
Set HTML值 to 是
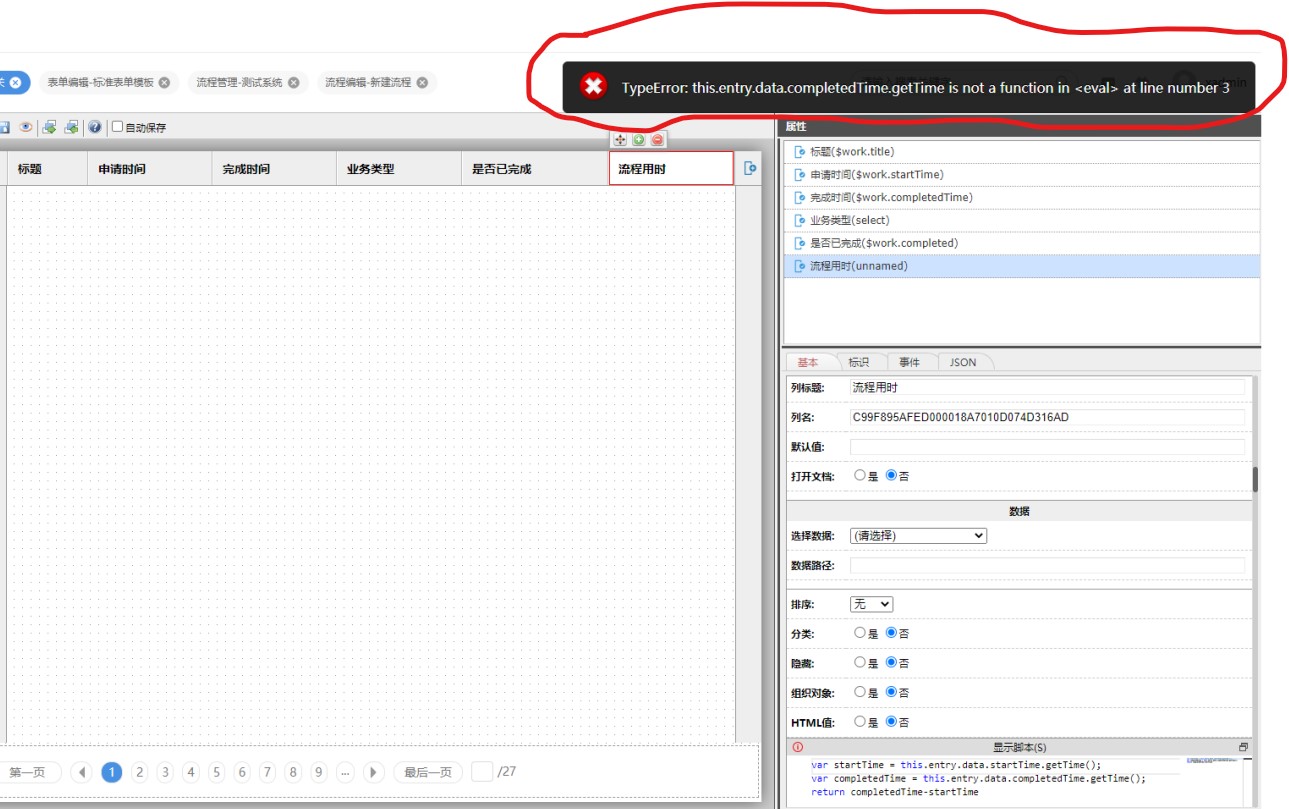click(x=860, y=722)
